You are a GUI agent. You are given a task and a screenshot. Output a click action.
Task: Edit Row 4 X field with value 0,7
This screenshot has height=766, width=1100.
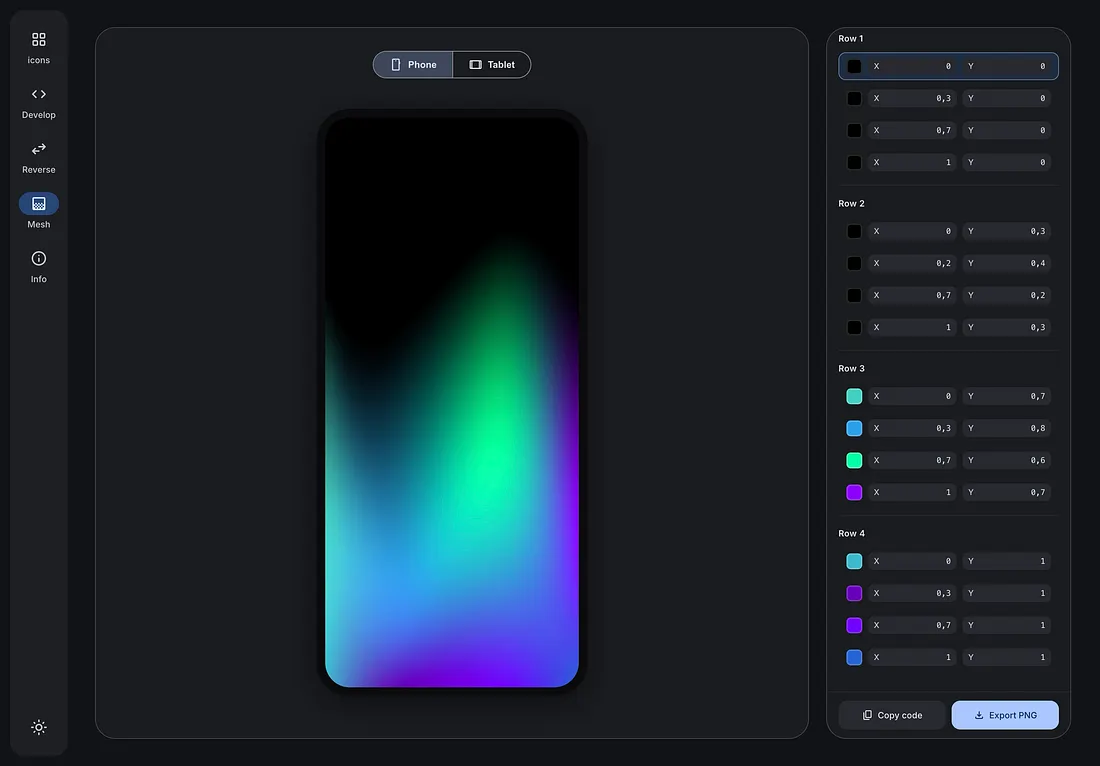click(x=912, y=625)
